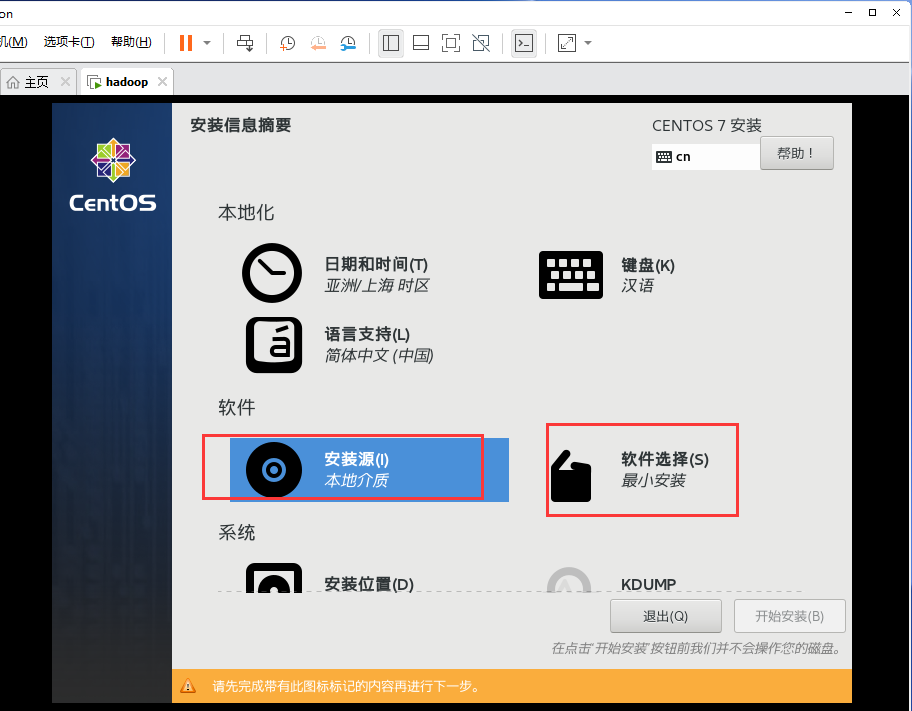Open the power button dropdown arrow
The width and height of the screenshot is (912, 711).
[206, 43]
